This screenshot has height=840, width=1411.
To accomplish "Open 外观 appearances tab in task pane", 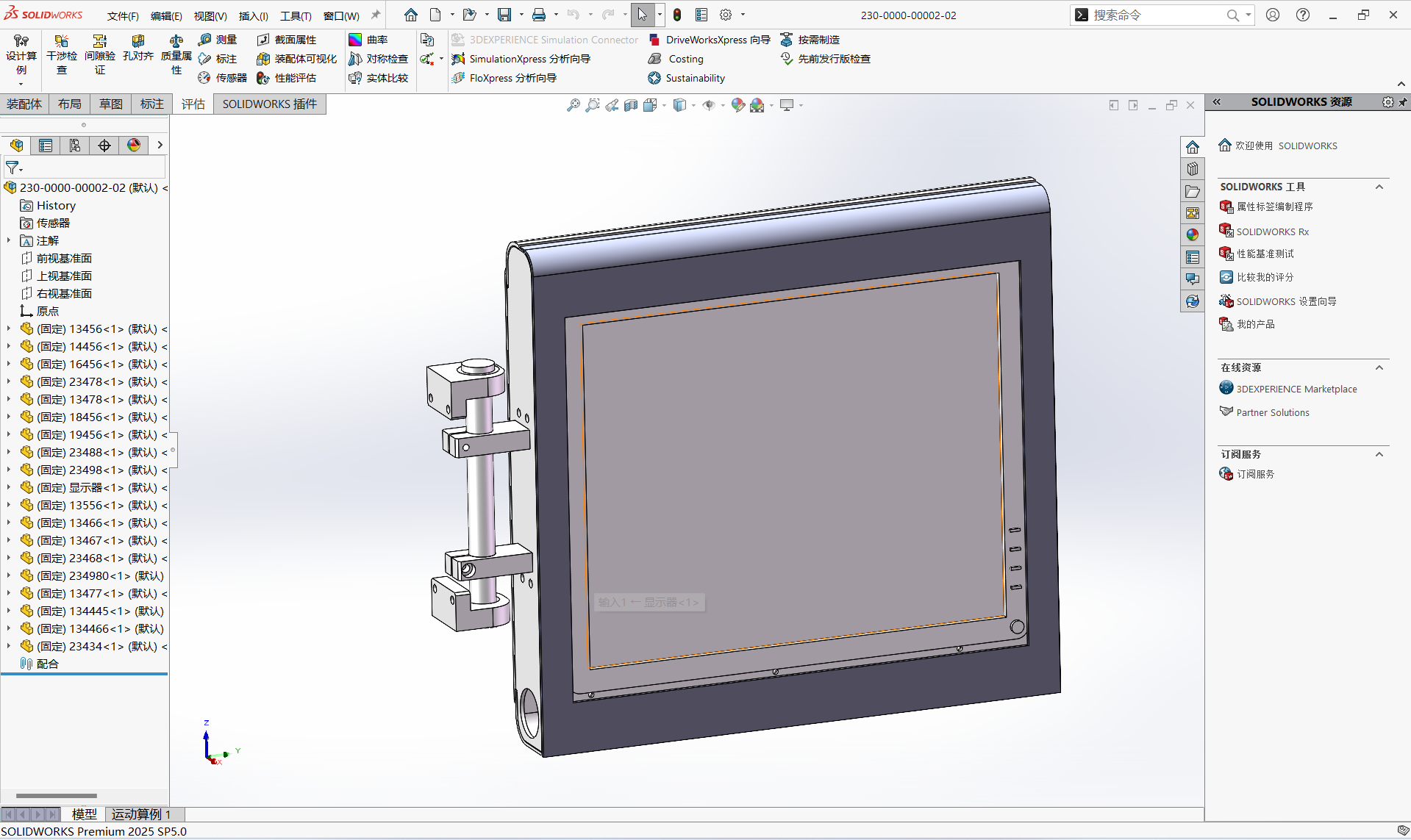I will (1193, 234).
